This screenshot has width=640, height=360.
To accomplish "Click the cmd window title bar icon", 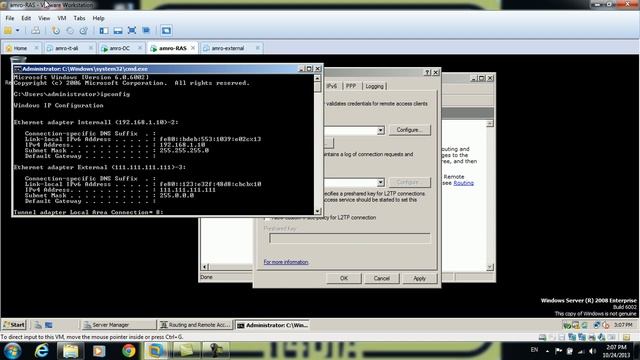I will (x=18, y=69).
